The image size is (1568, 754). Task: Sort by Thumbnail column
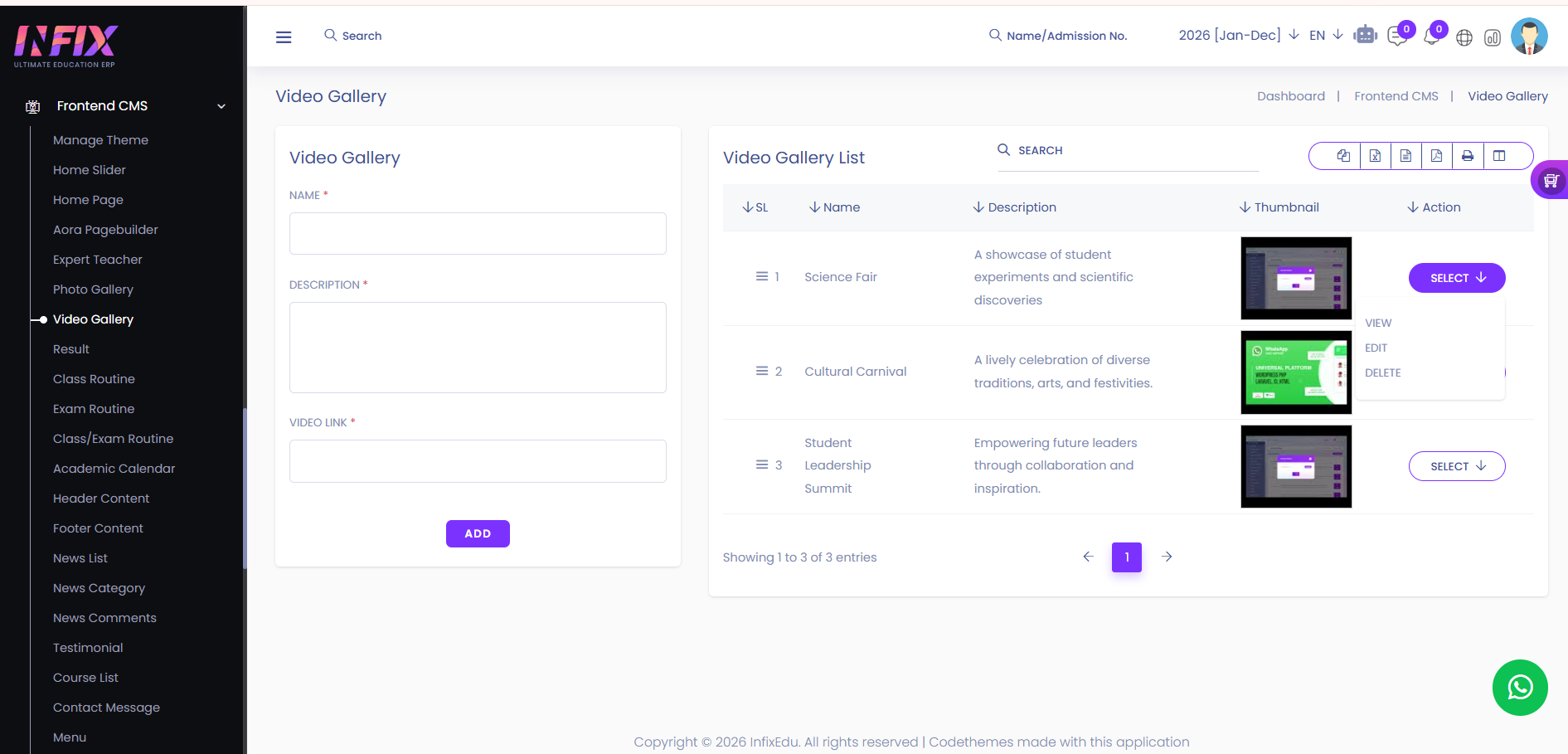(1279, 207)
